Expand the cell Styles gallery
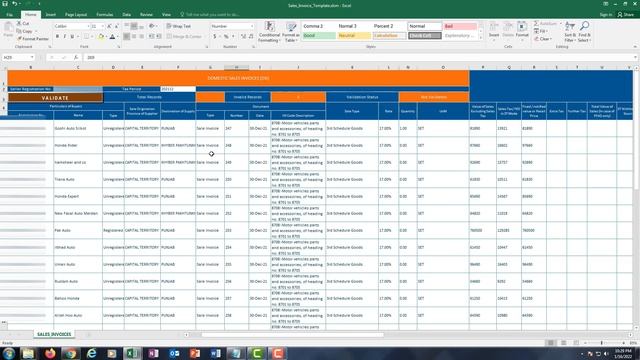 [480, 38]
